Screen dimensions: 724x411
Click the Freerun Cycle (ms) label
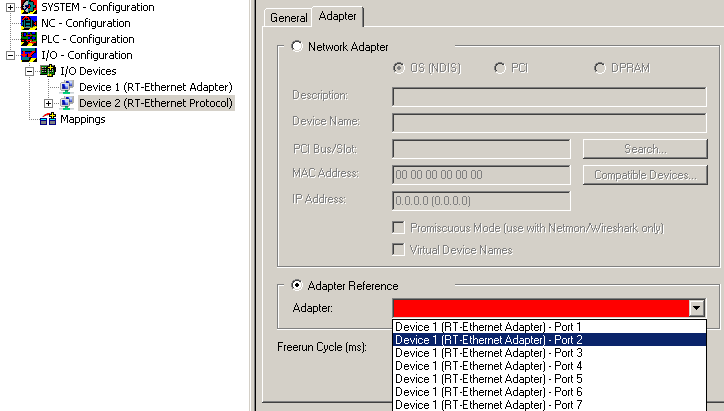[x=322, y=347]
